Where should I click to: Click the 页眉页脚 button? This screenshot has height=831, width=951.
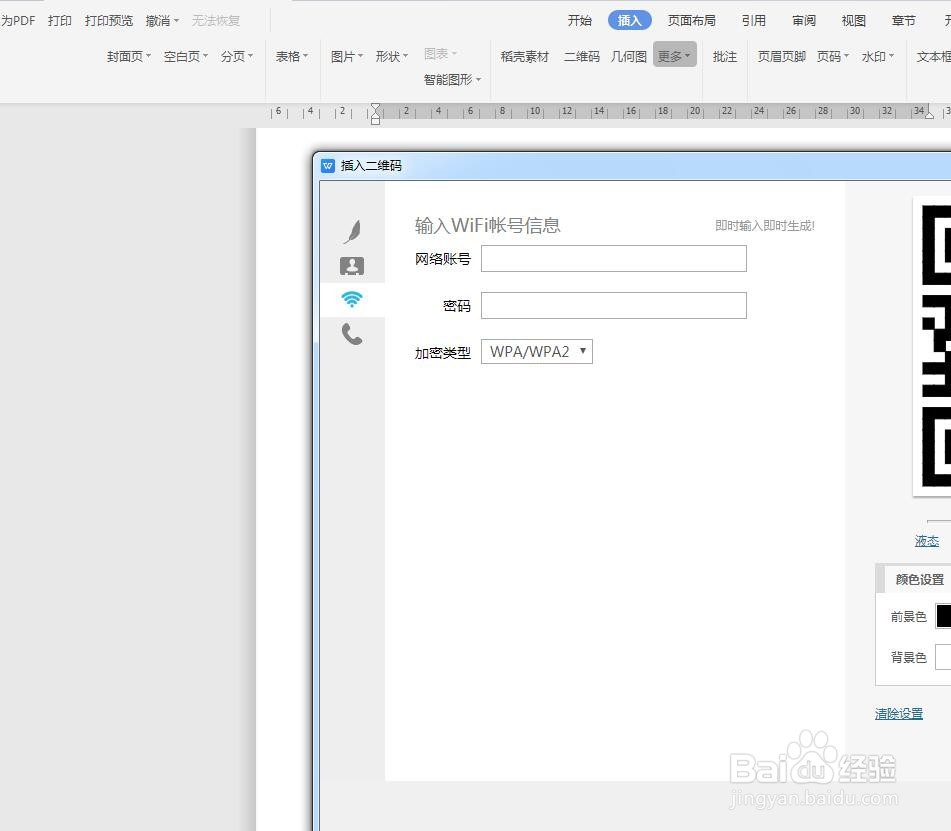click(782, 56)
